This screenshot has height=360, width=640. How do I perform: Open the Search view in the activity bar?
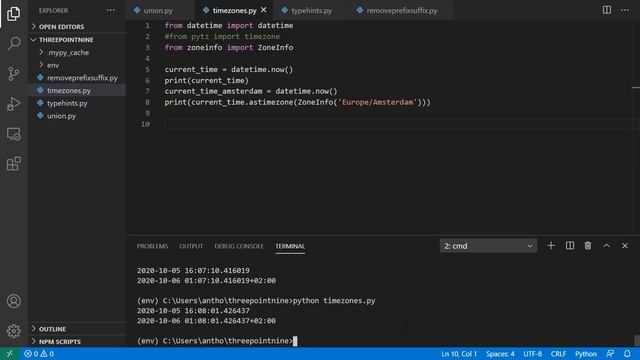[x=13, y=43]
